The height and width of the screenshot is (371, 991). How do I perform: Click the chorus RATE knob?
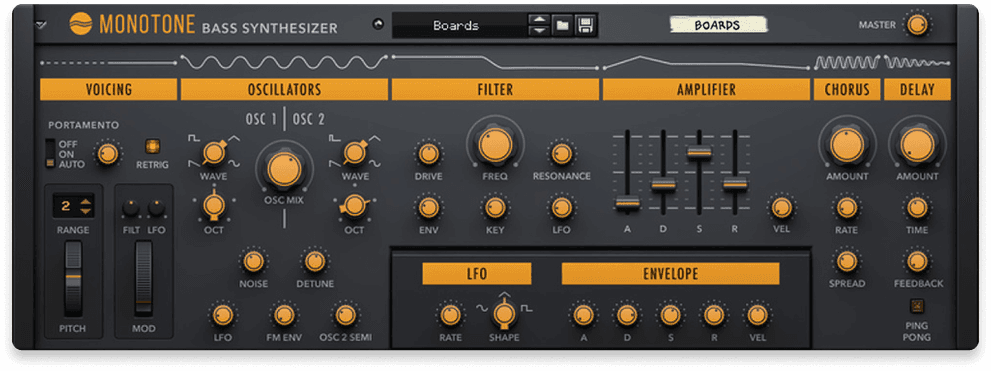[846, 207]
